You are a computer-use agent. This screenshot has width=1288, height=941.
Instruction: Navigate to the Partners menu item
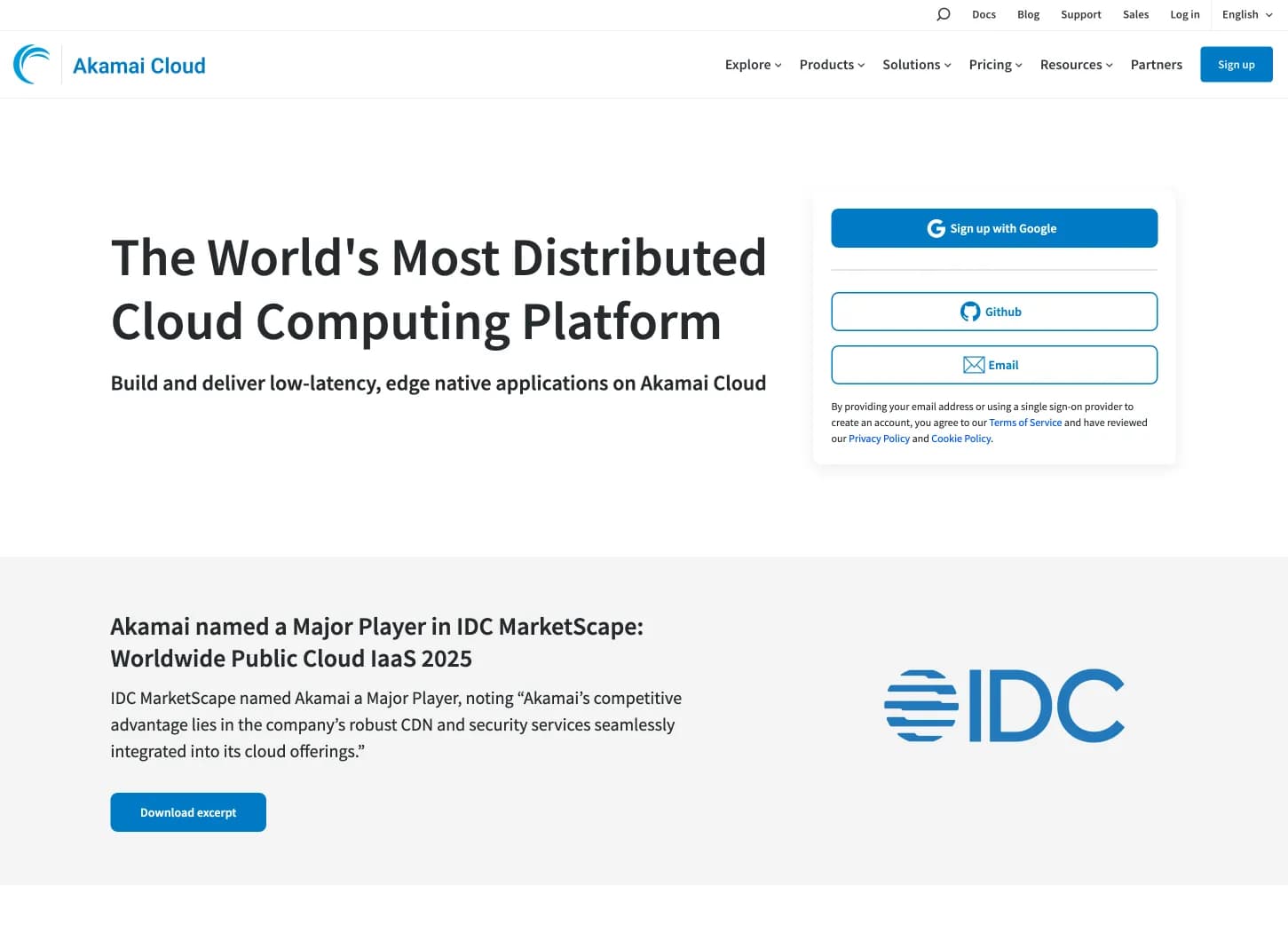[1156, 64]
